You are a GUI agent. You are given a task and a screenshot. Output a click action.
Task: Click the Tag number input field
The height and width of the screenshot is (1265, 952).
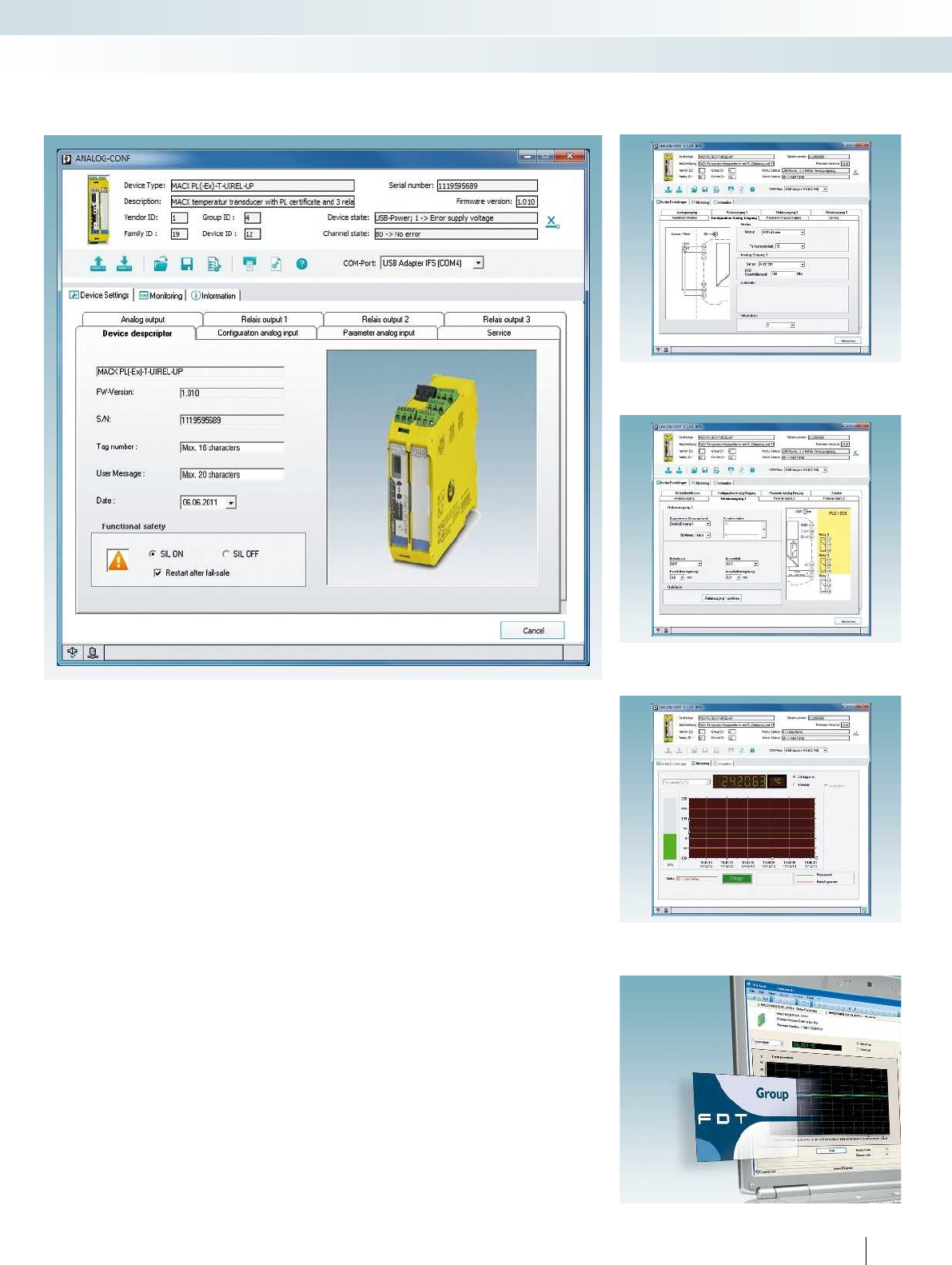point(232,448)
